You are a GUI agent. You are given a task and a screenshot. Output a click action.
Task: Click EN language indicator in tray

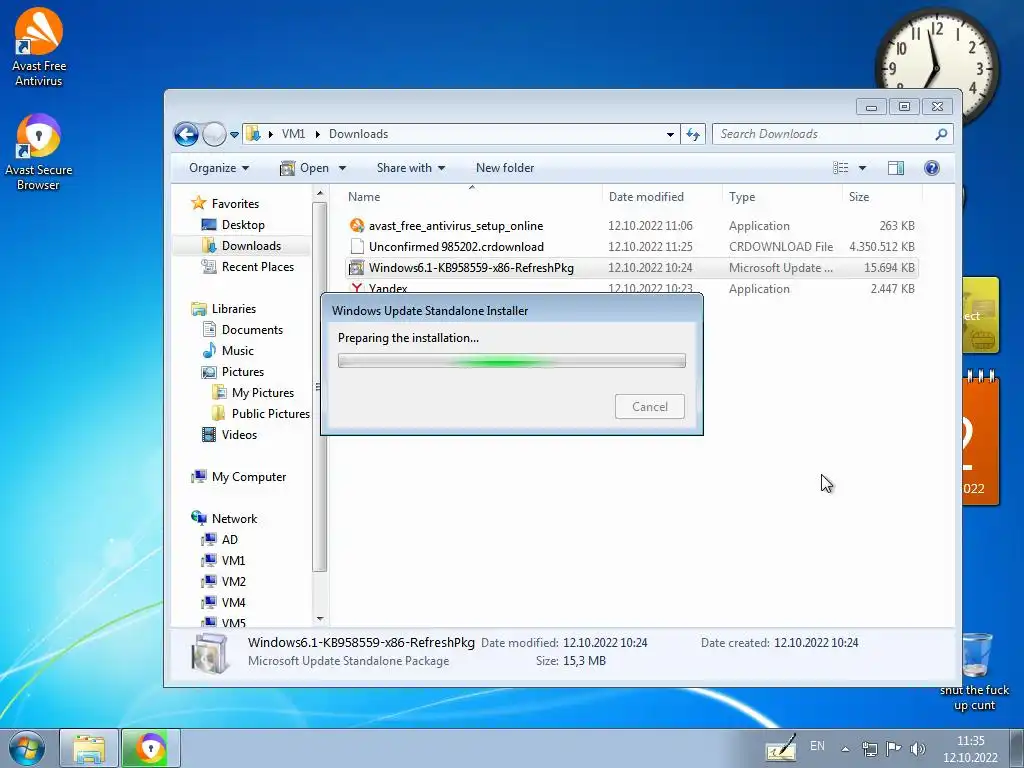pyautogui.click(x=817, y=746)
